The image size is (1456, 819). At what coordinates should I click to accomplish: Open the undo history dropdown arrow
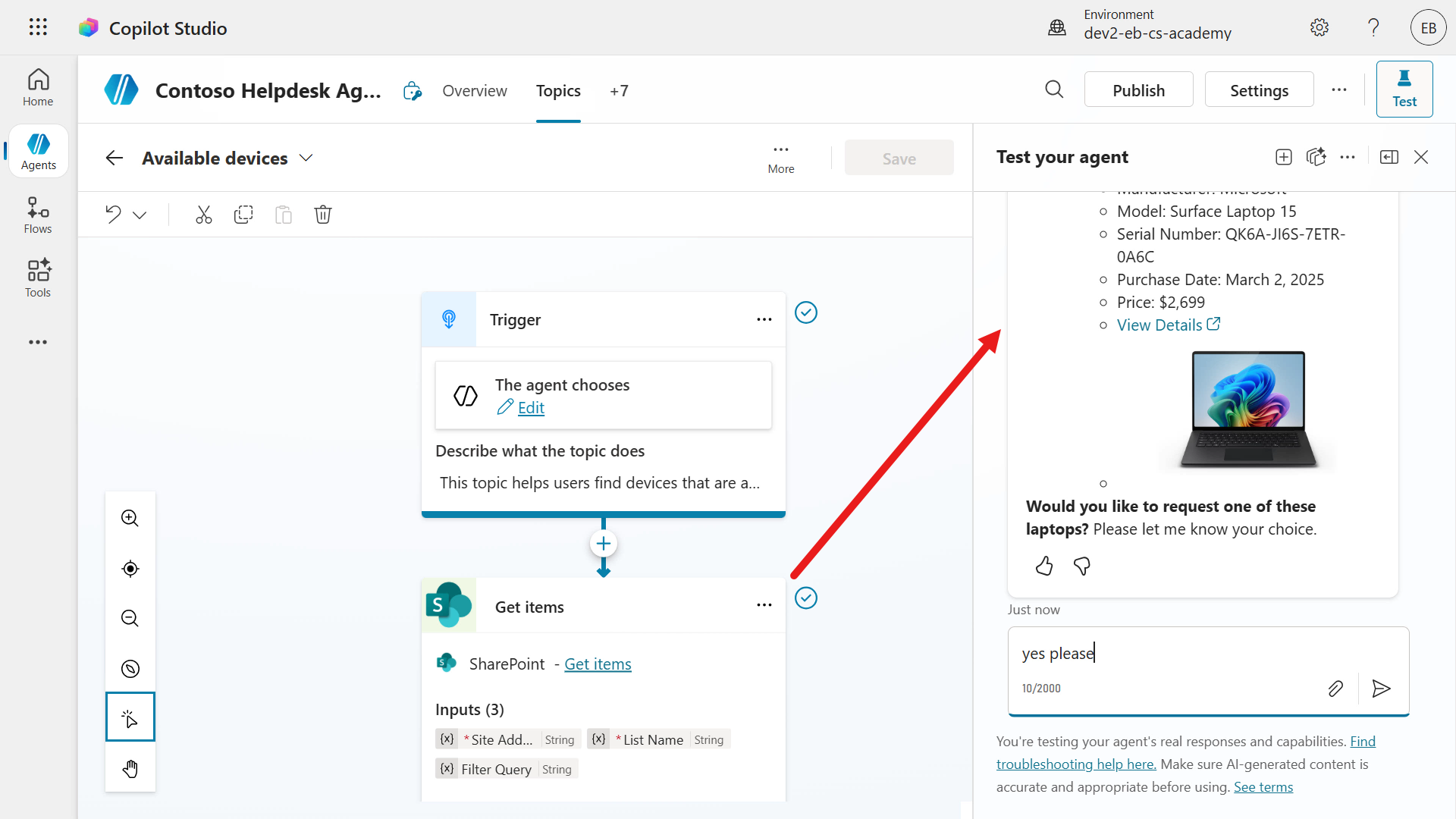coord(140,215)
